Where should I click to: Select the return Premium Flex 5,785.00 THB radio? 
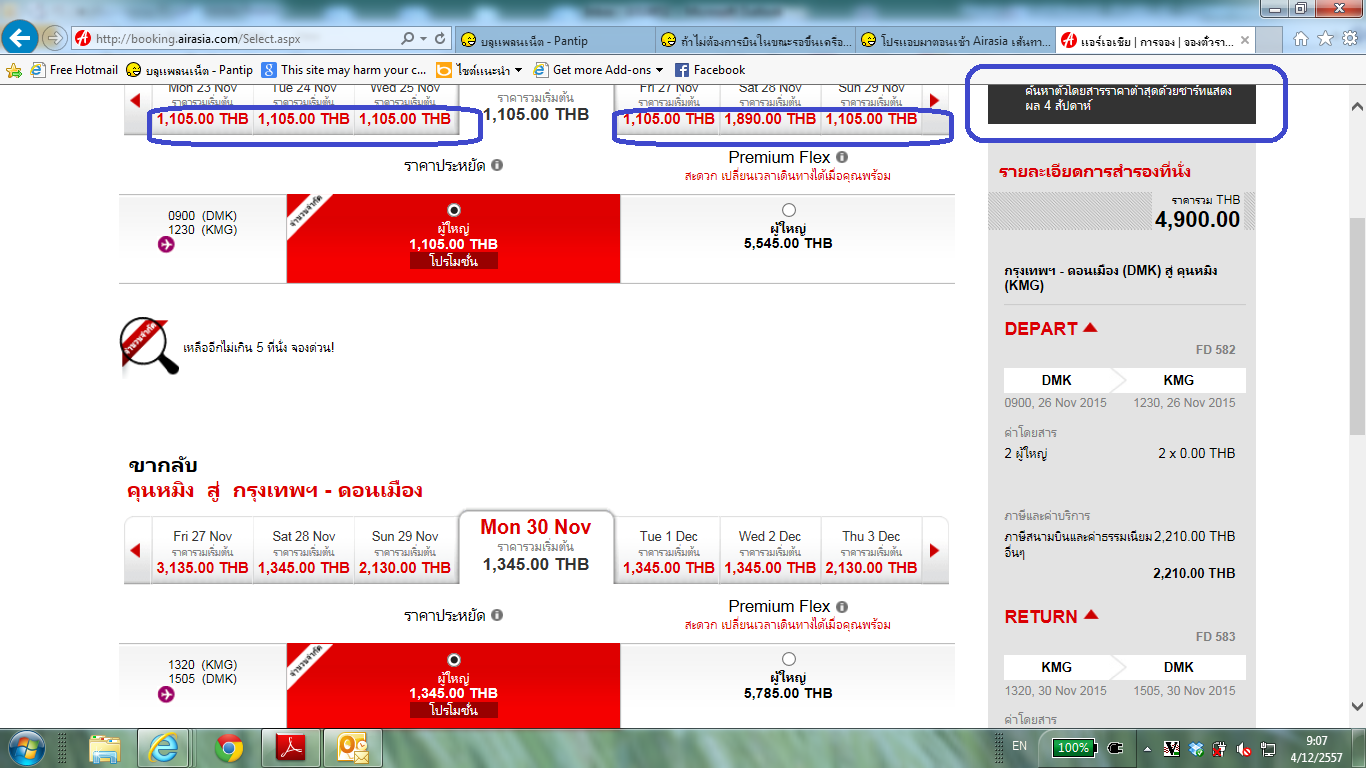(x=789, y=659)
